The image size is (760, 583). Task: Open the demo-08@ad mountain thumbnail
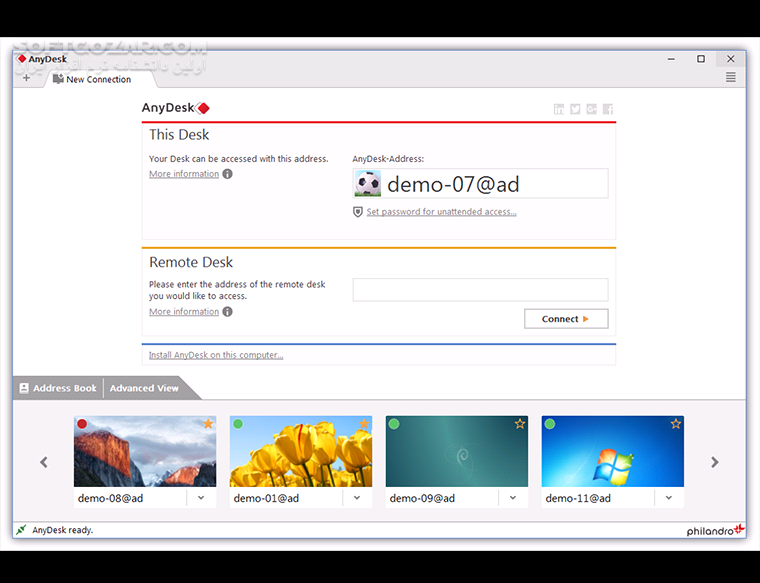pyautogui.click(x=145, y=451)
